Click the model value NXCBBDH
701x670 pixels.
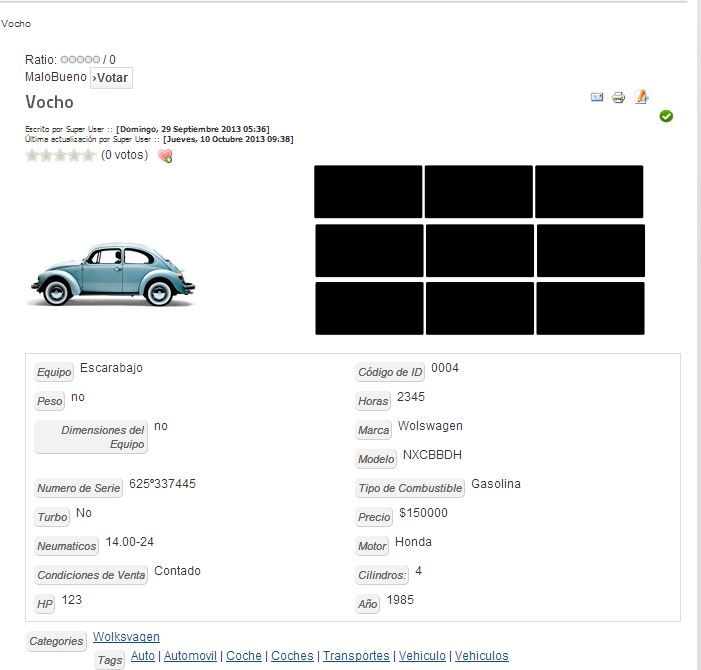pos(432,455)
